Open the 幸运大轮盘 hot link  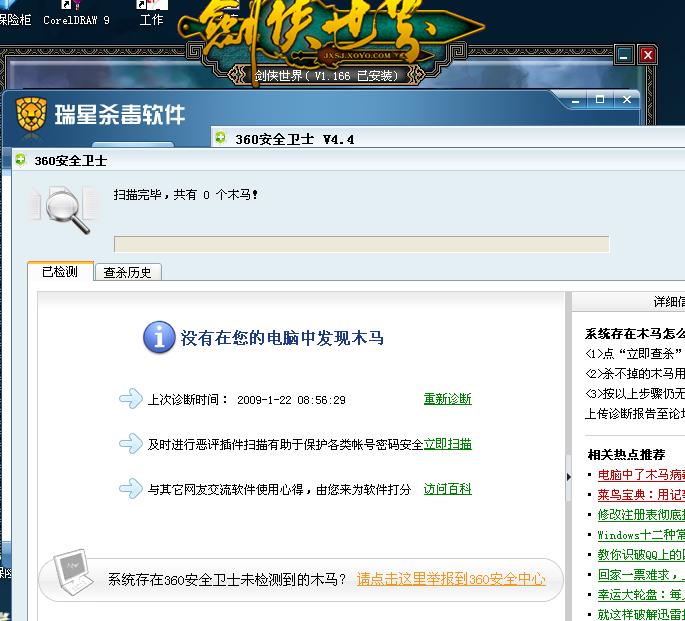coord(641,595)
